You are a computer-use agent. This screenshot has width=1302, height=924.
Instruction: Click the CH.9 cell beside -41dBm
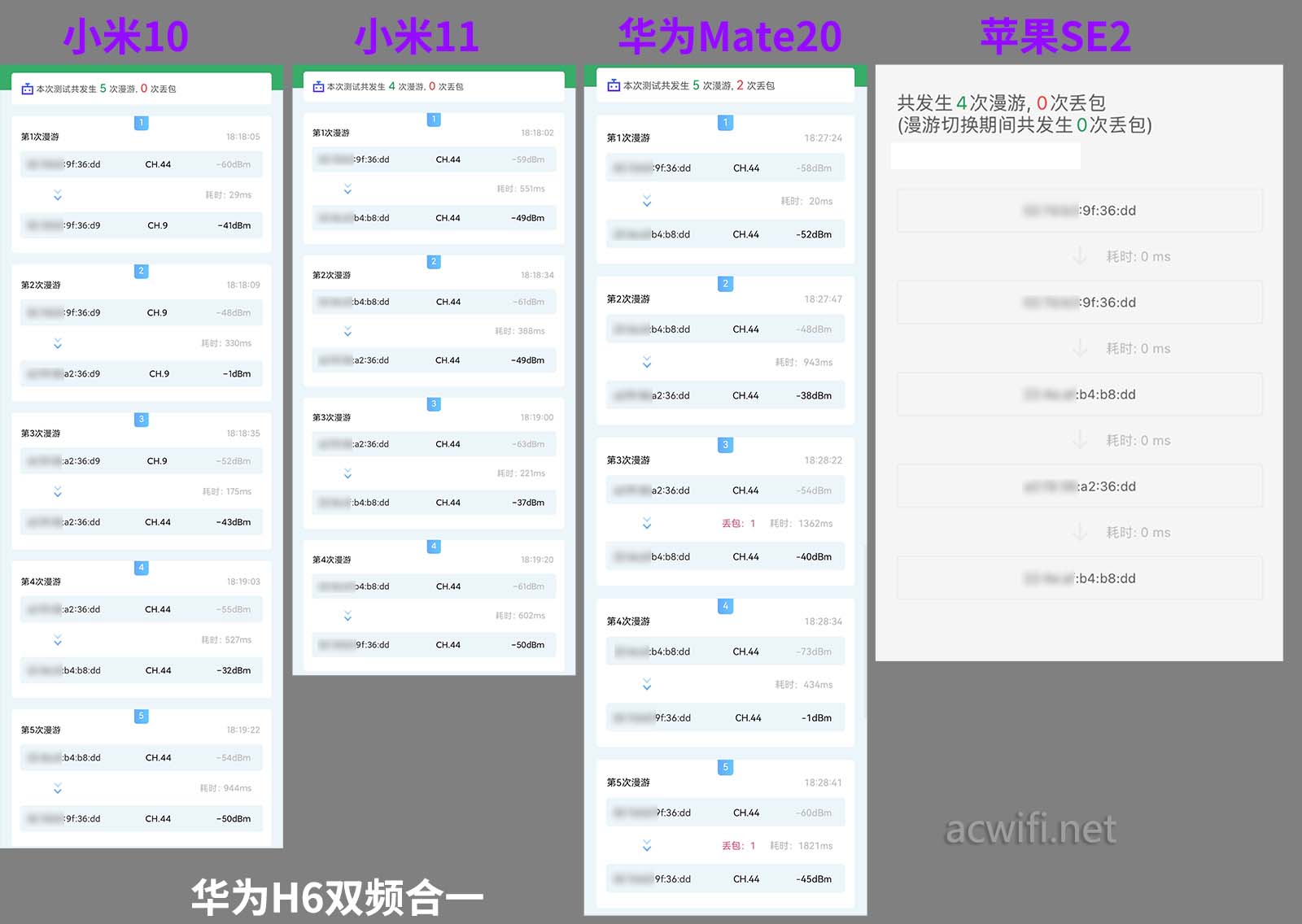pyautogui.click(x=158, y=225)
